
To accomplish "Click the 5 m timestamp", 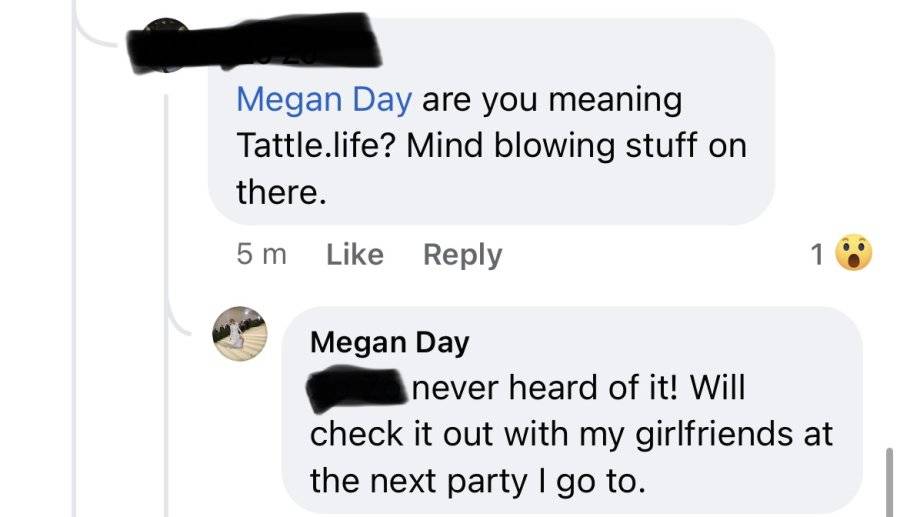I will click(x=261, y=254).
